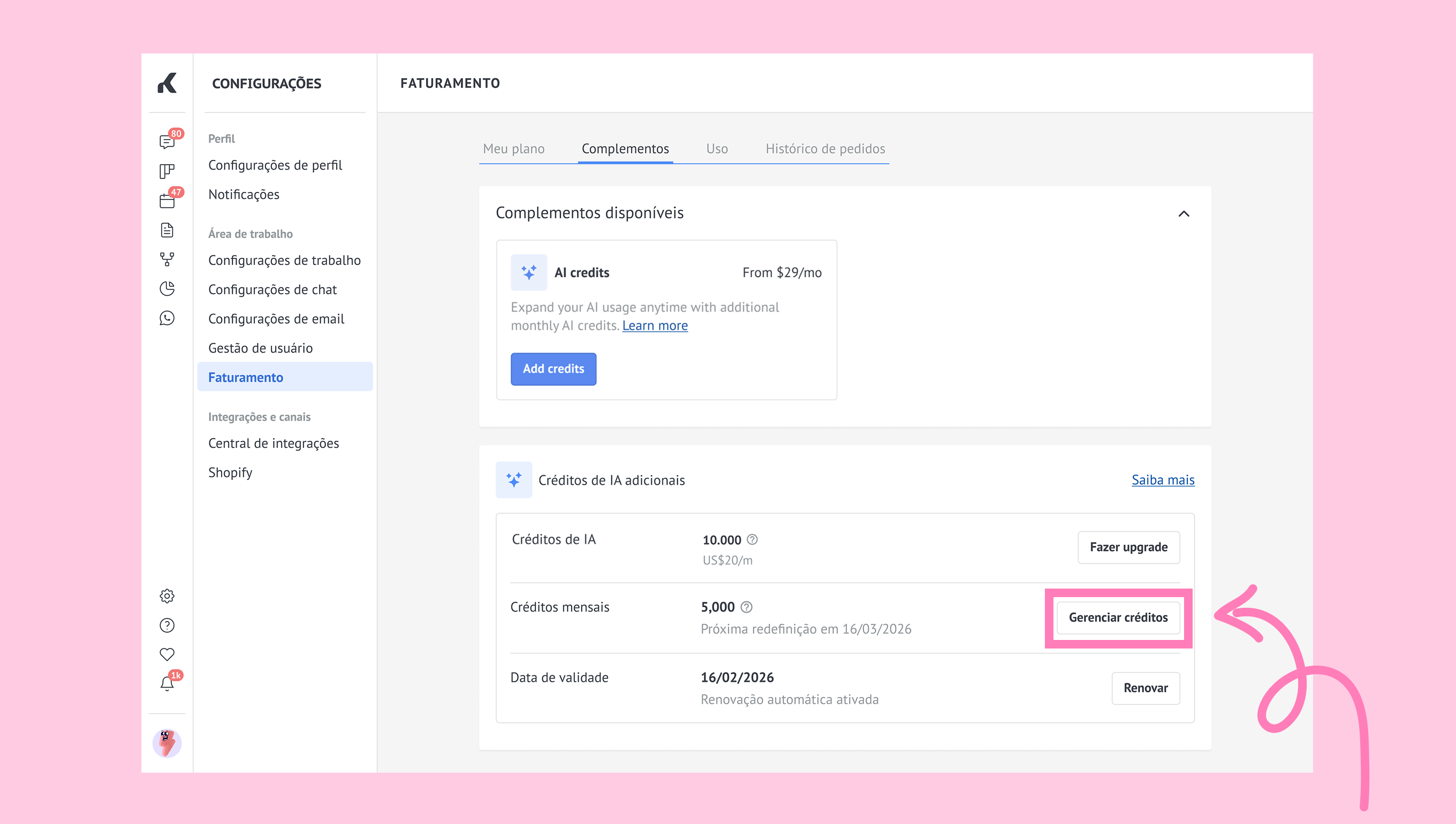Open the notifications bell with 1k badge

click(167, 684)
